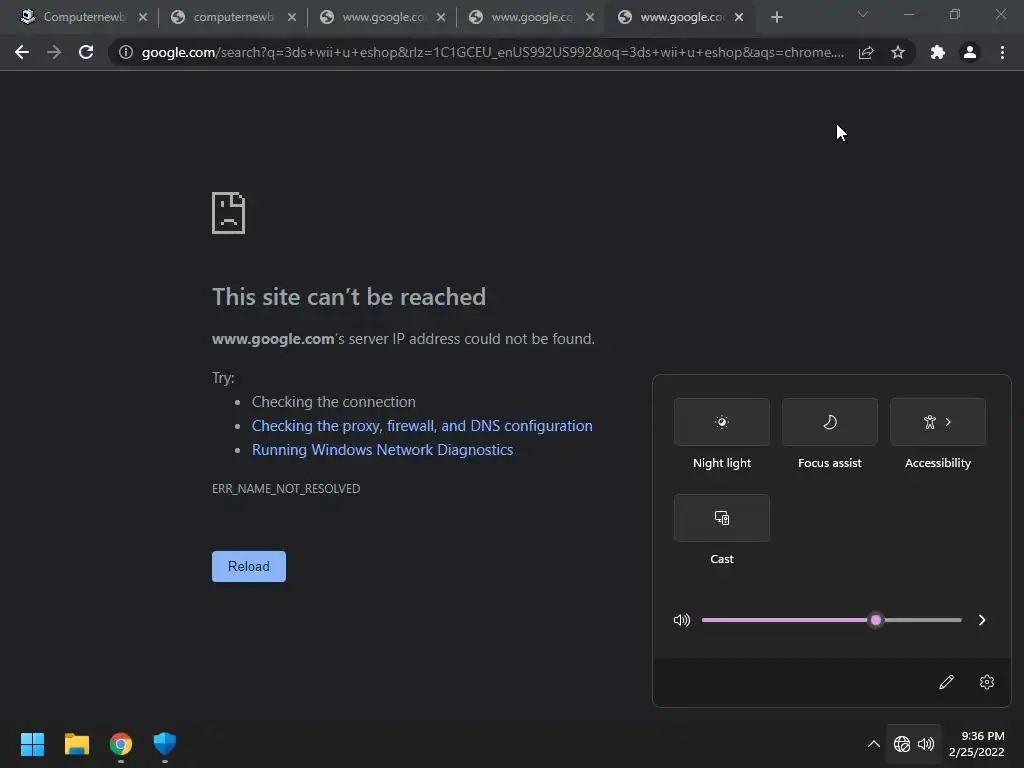Click the network globe tray icon
The image size is (1024, 768).
(902, 744)
